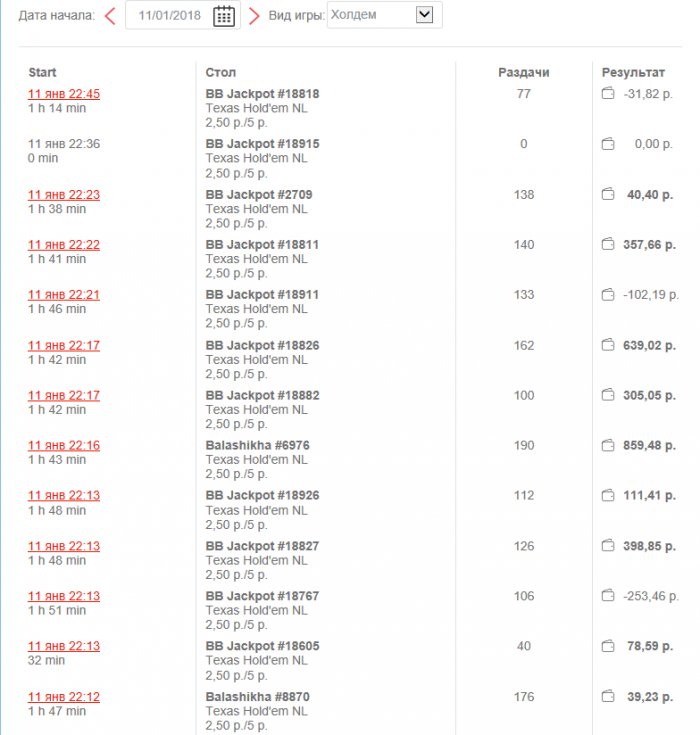Image resolution: width=700 pixels, height=735 pixels.
Task: Click hand history icon for Balashikha #8870
Action: (607, 697)
